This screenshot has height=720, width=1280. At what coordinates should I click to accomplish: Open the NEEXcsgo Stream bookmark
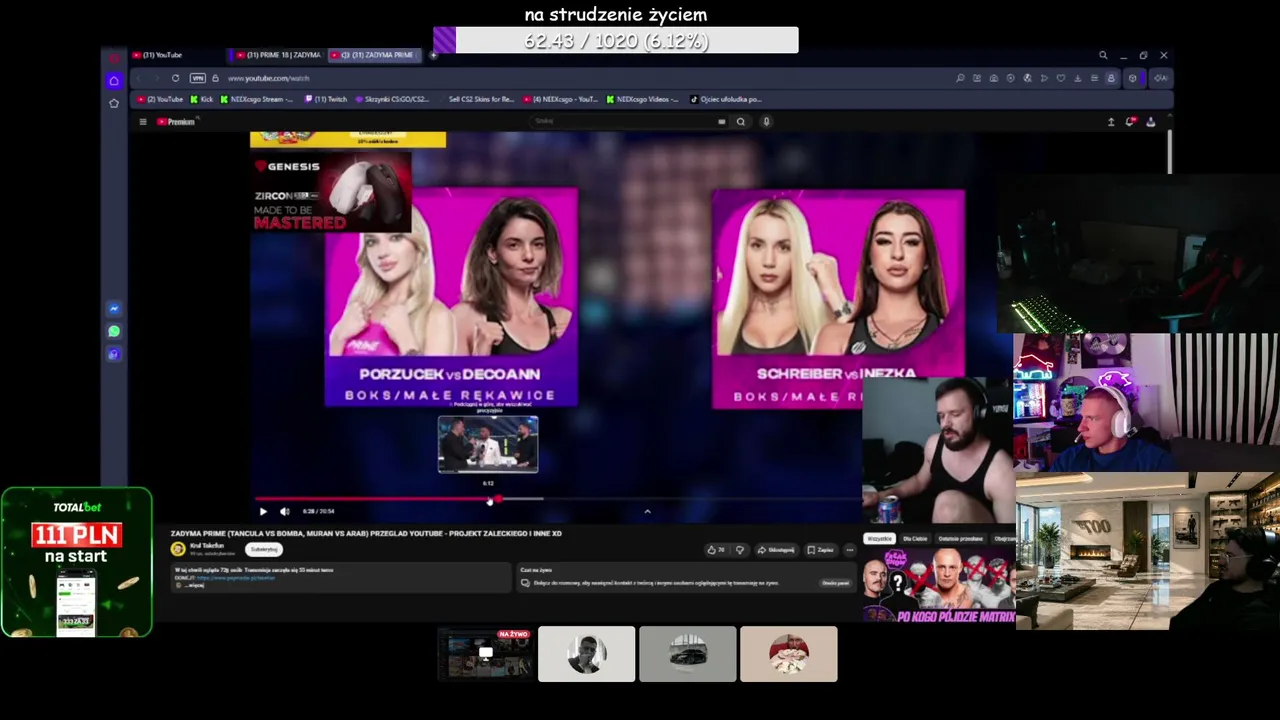tap(257, 99)
